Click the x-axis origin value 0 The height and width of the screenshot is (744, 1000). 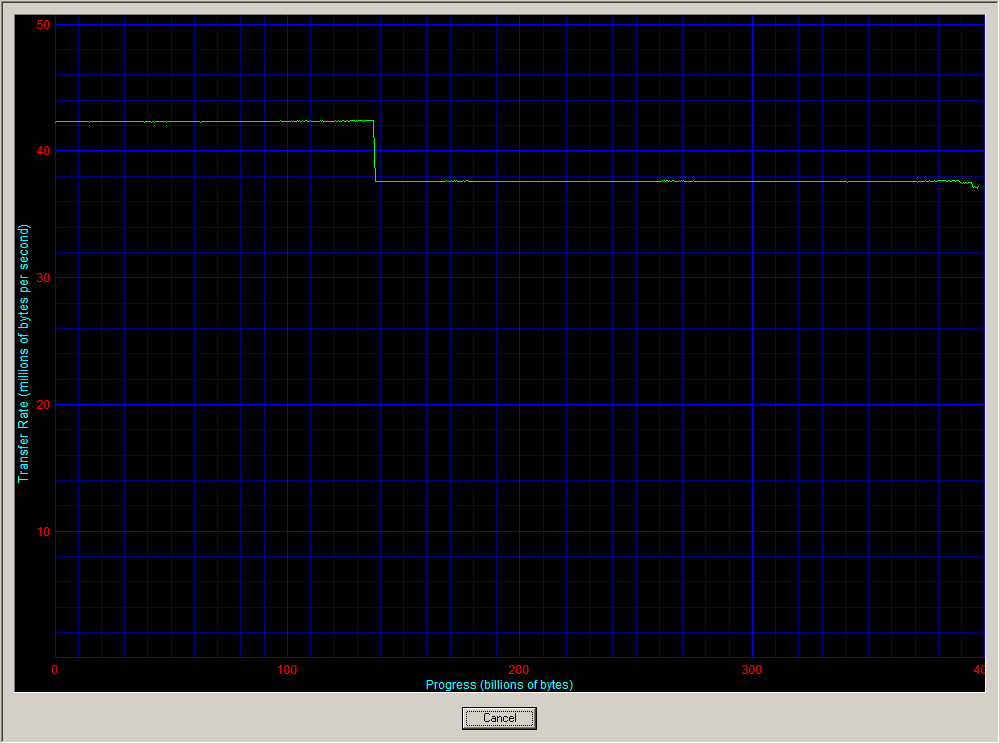coord(55,669)
